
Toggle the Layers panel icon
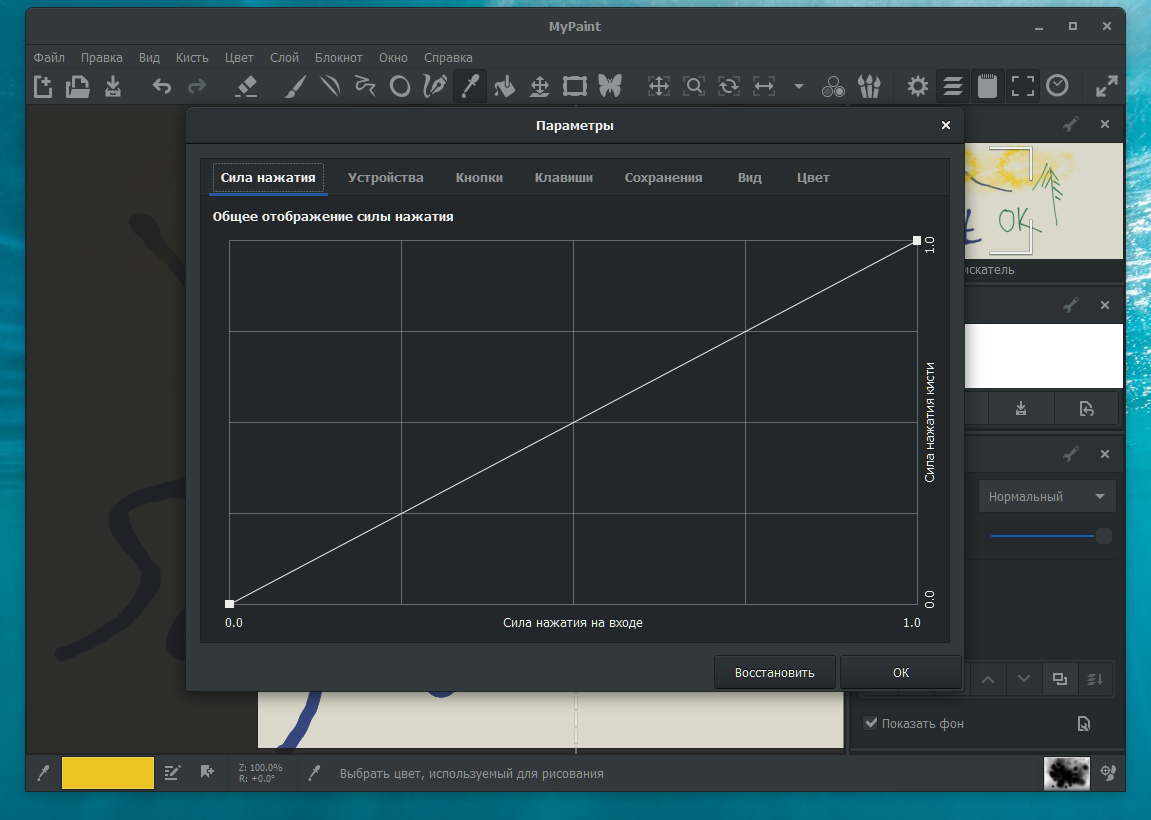(x=953, y=87)
